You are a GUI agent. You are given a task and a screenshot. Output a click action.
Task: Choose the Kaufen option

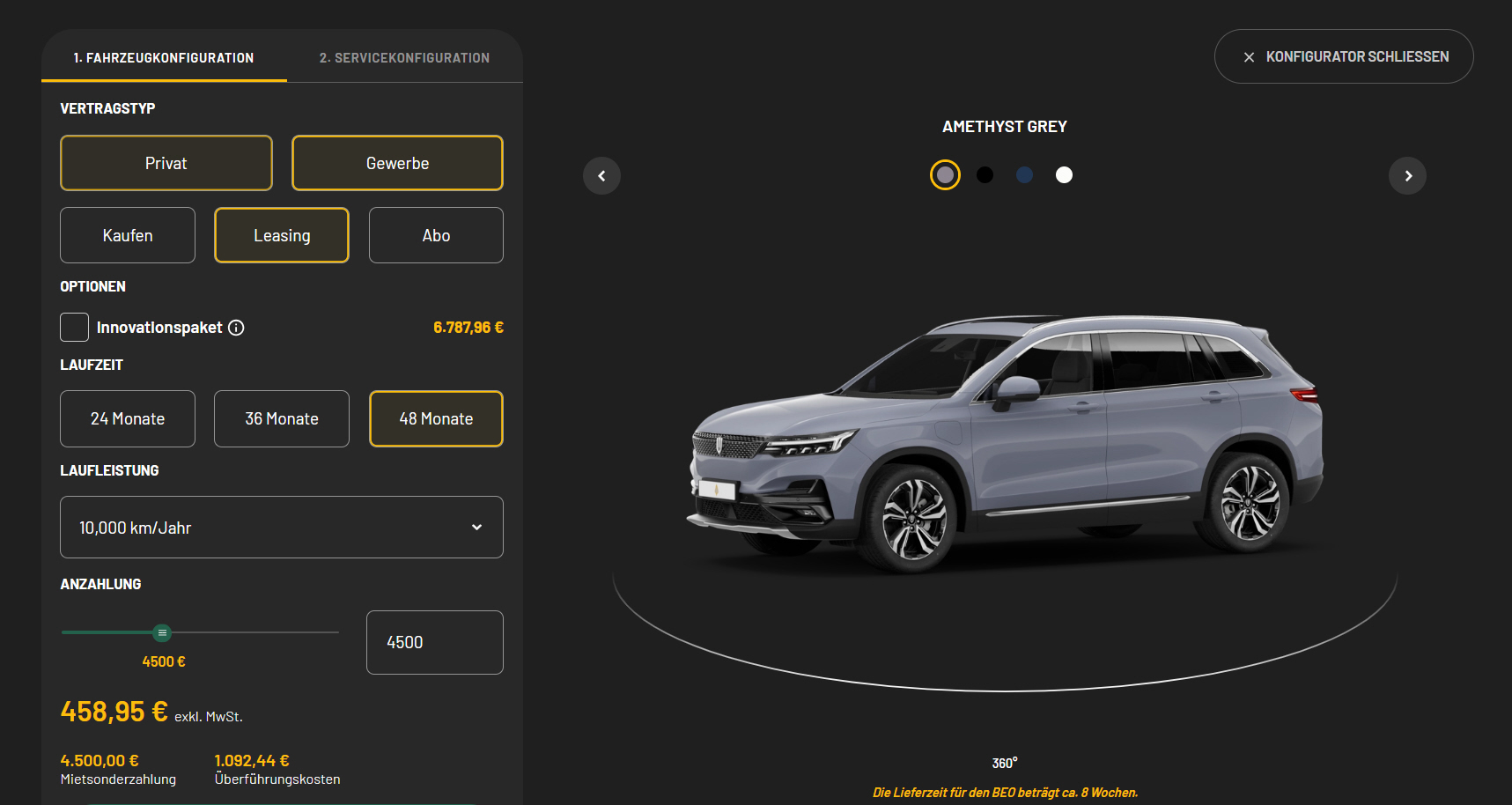pos(128,235)
